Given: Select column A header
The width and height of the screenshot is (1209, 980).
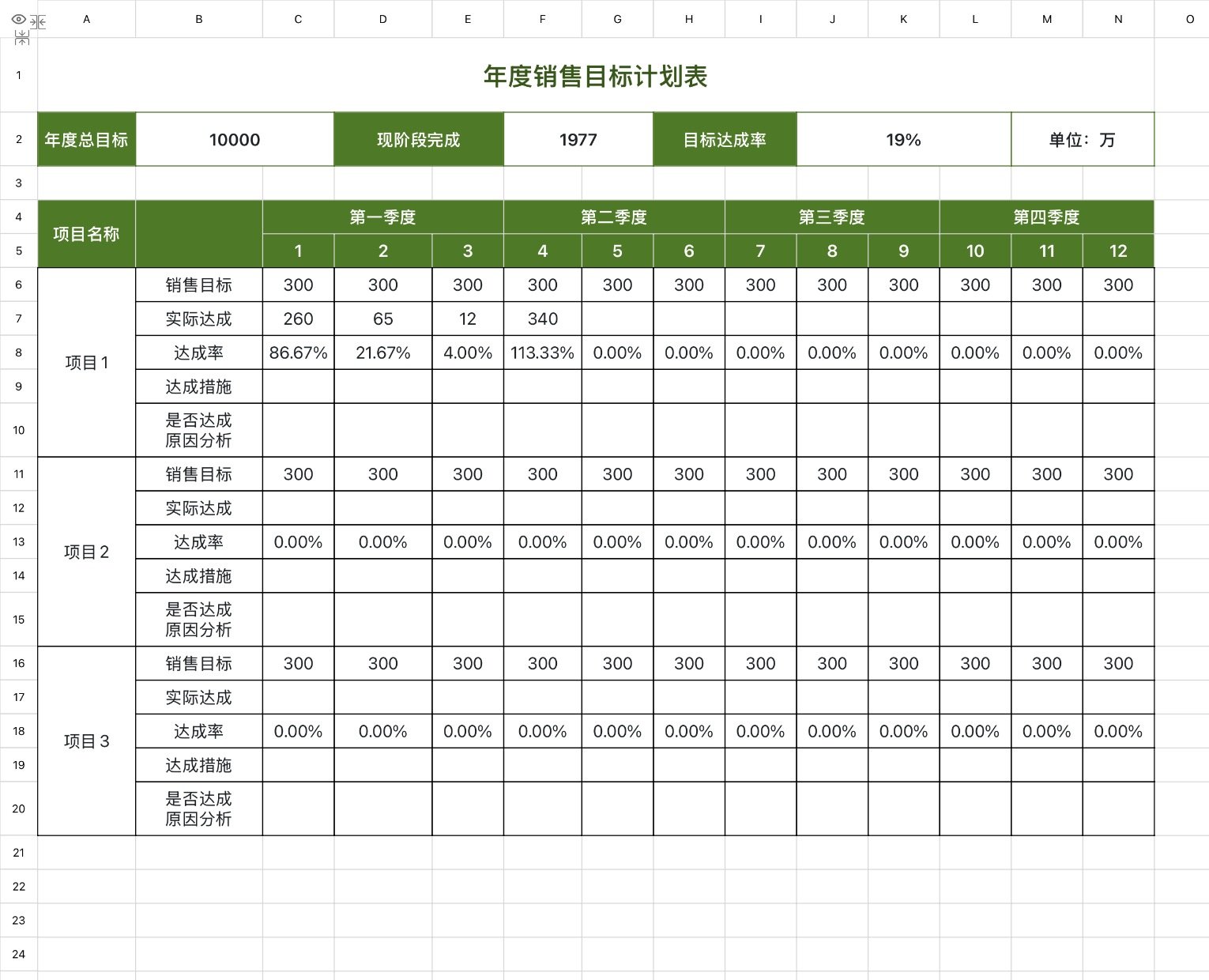Looking at the screenshot, I should (86, 19).
